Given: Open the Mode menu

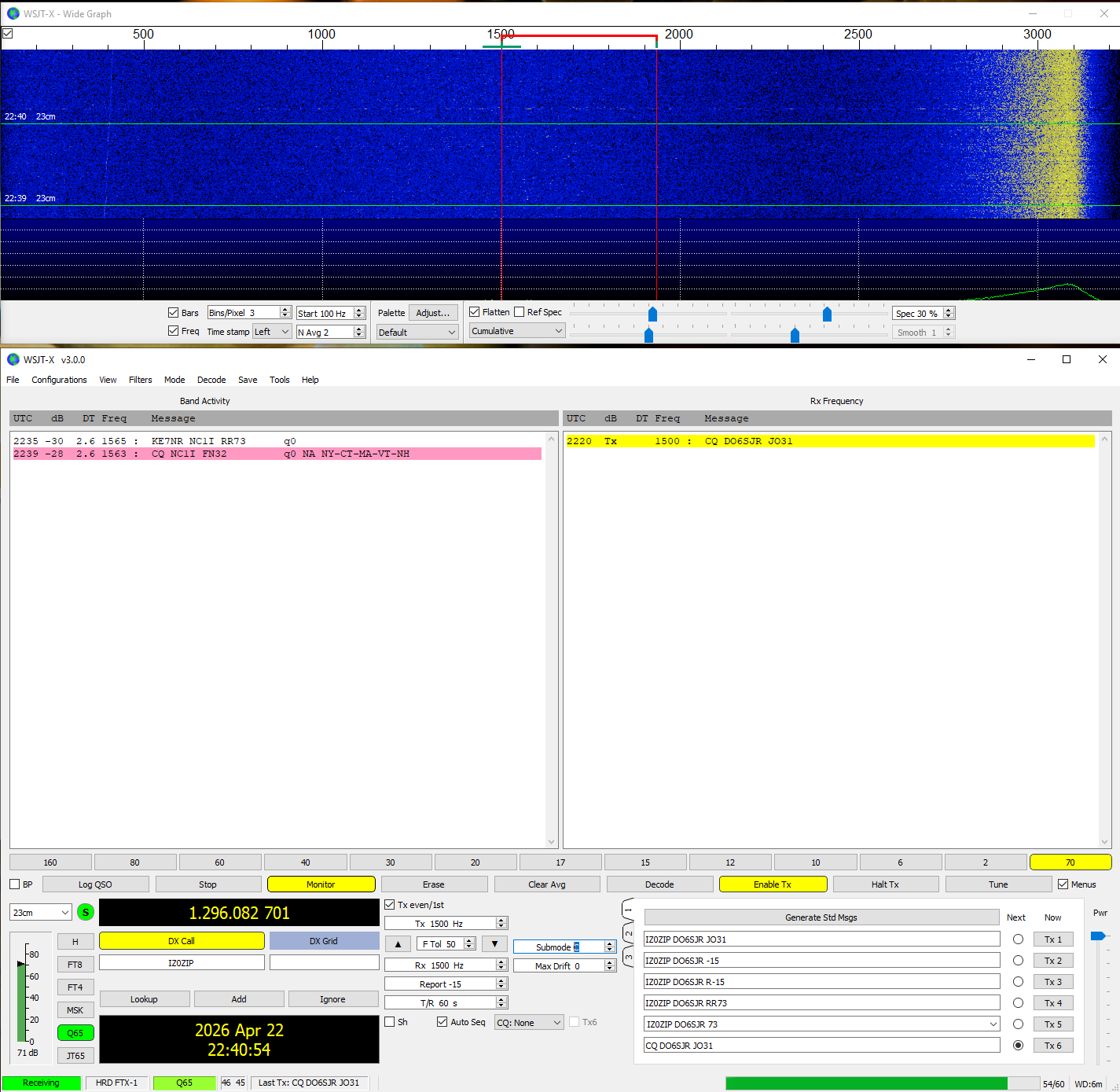Looking at the screenshot, I should (174, 380).
